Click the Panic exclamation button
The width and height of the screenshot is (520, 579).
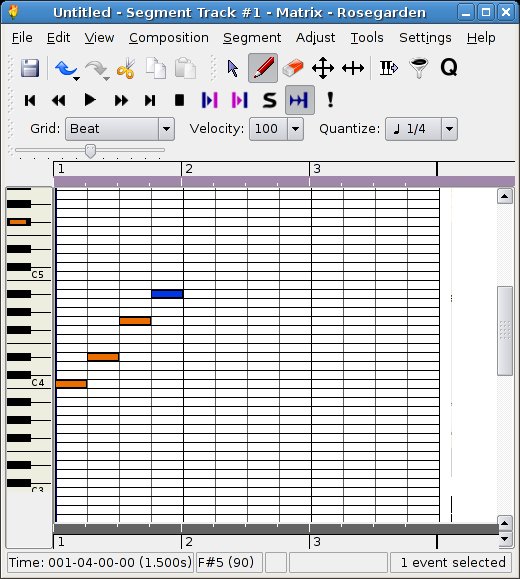[x=330, y=100]
